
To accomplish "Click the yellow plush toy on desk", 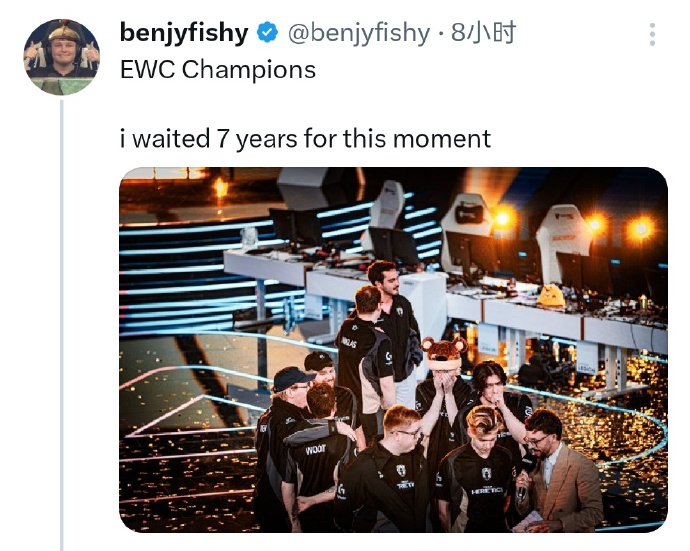I will (551, 295).
